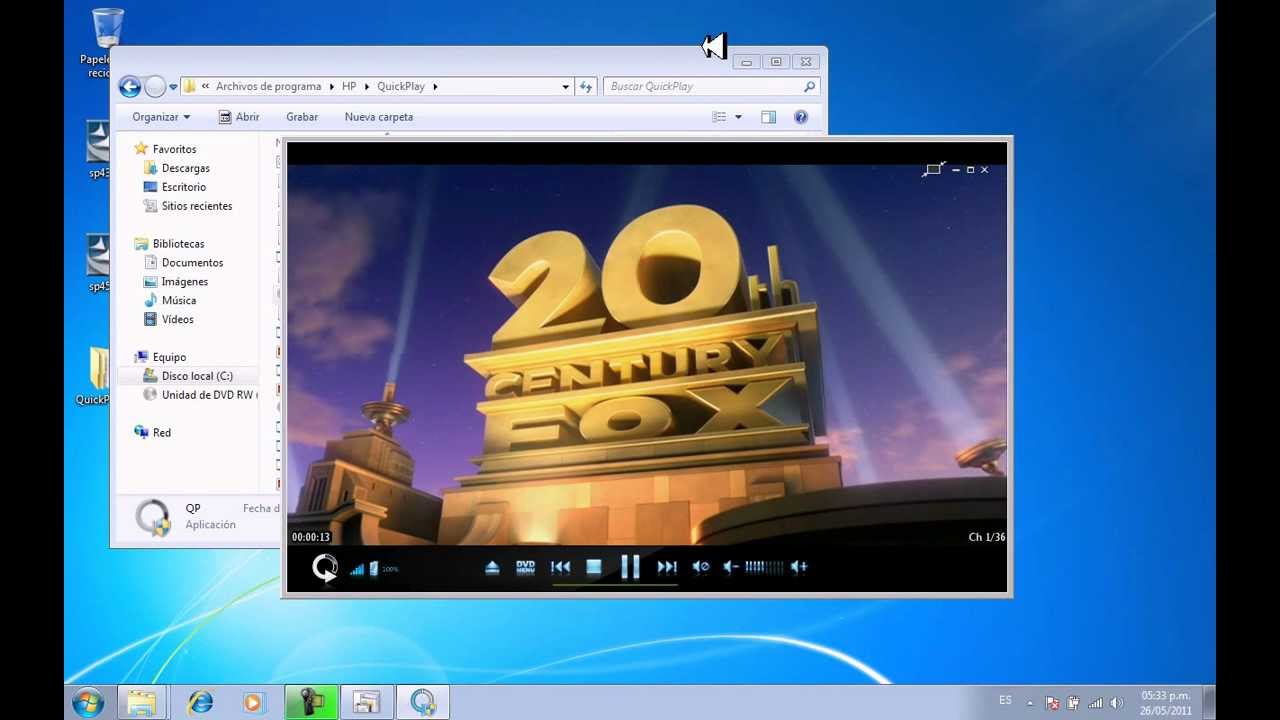Skip to next chapter

[x=667, y=567]
